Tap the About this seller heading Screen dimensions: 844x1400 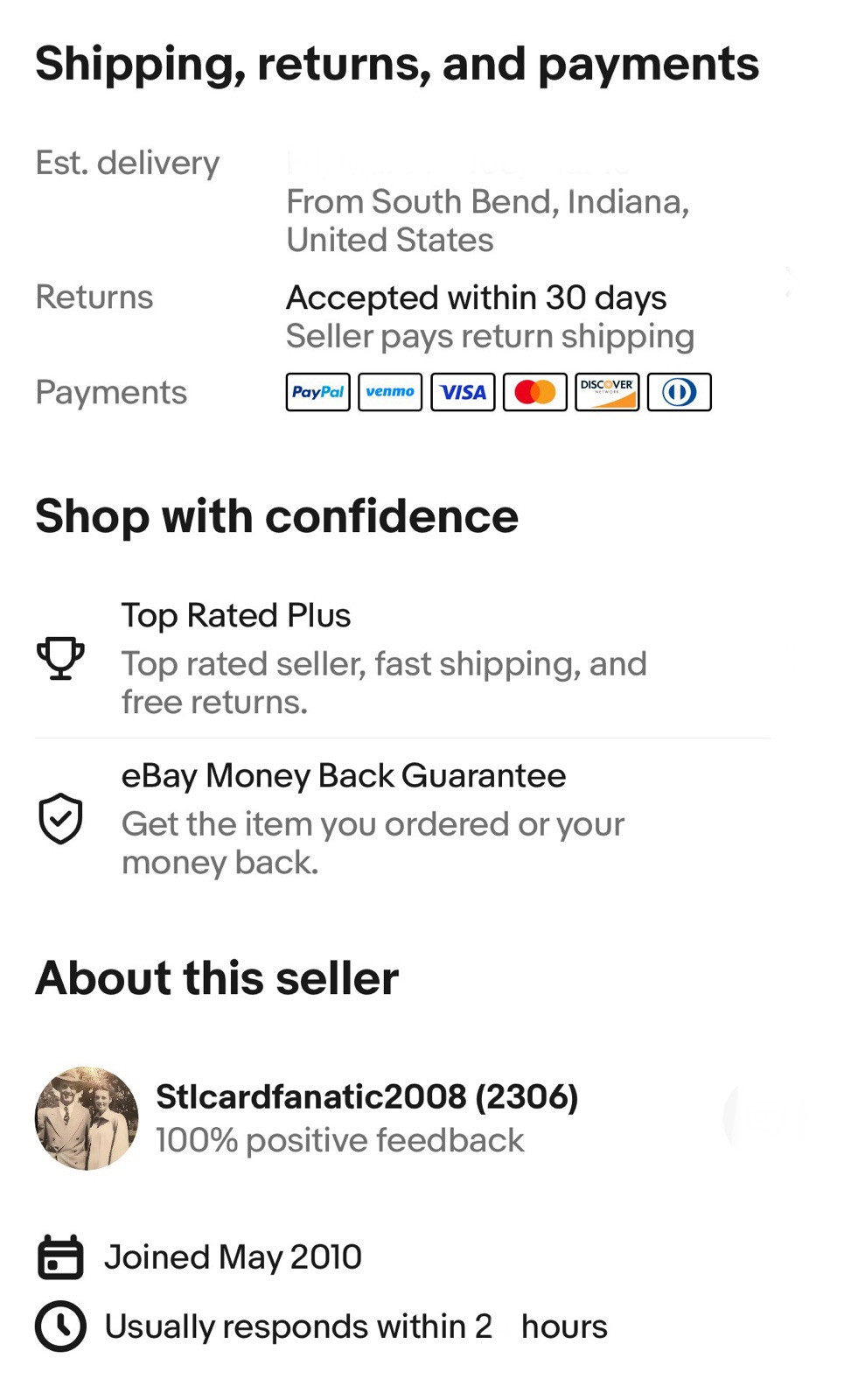pyautogui.click(x=217, y=977)
